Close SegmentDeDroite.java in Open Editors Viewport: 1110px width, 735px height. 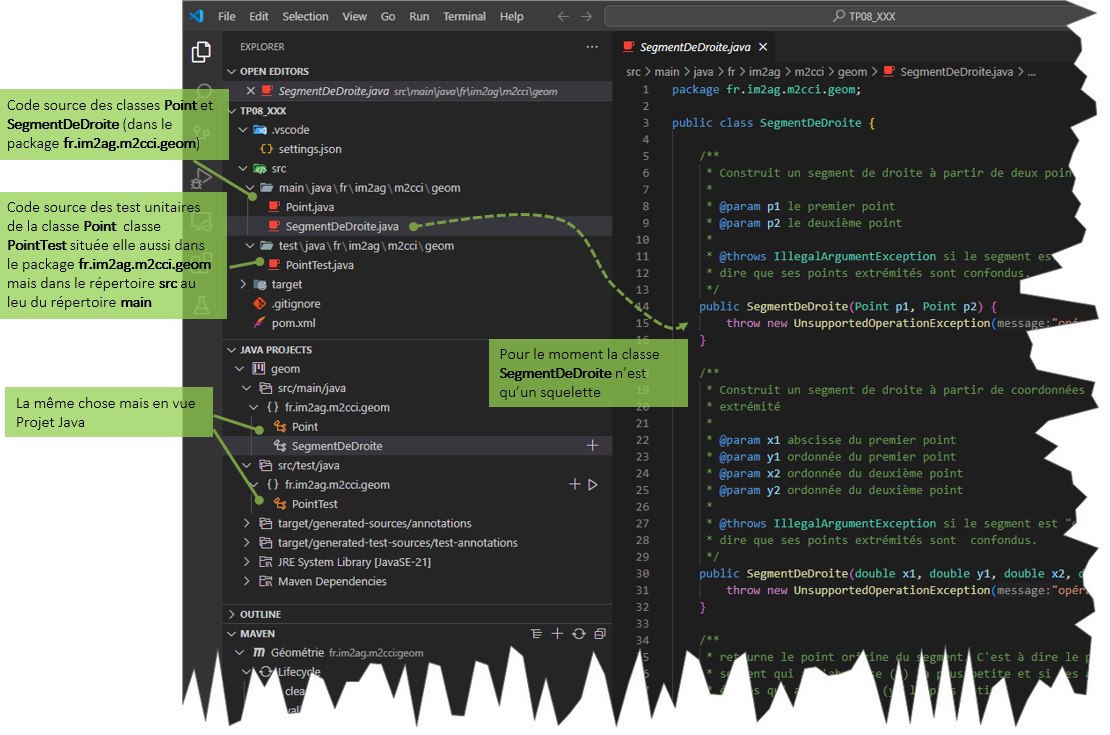(x=252, y=91)
